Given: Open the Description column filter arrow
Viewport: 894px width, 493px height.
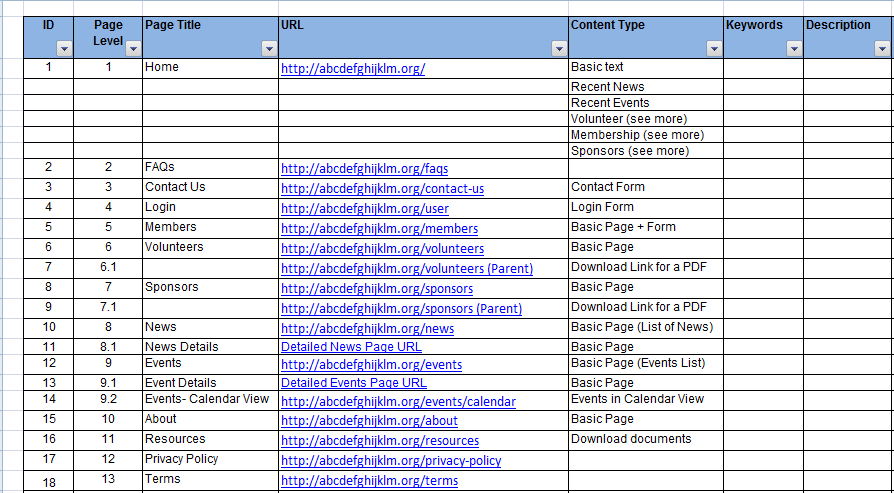Looking at the screenshot, I should click(x=881, y=50).
